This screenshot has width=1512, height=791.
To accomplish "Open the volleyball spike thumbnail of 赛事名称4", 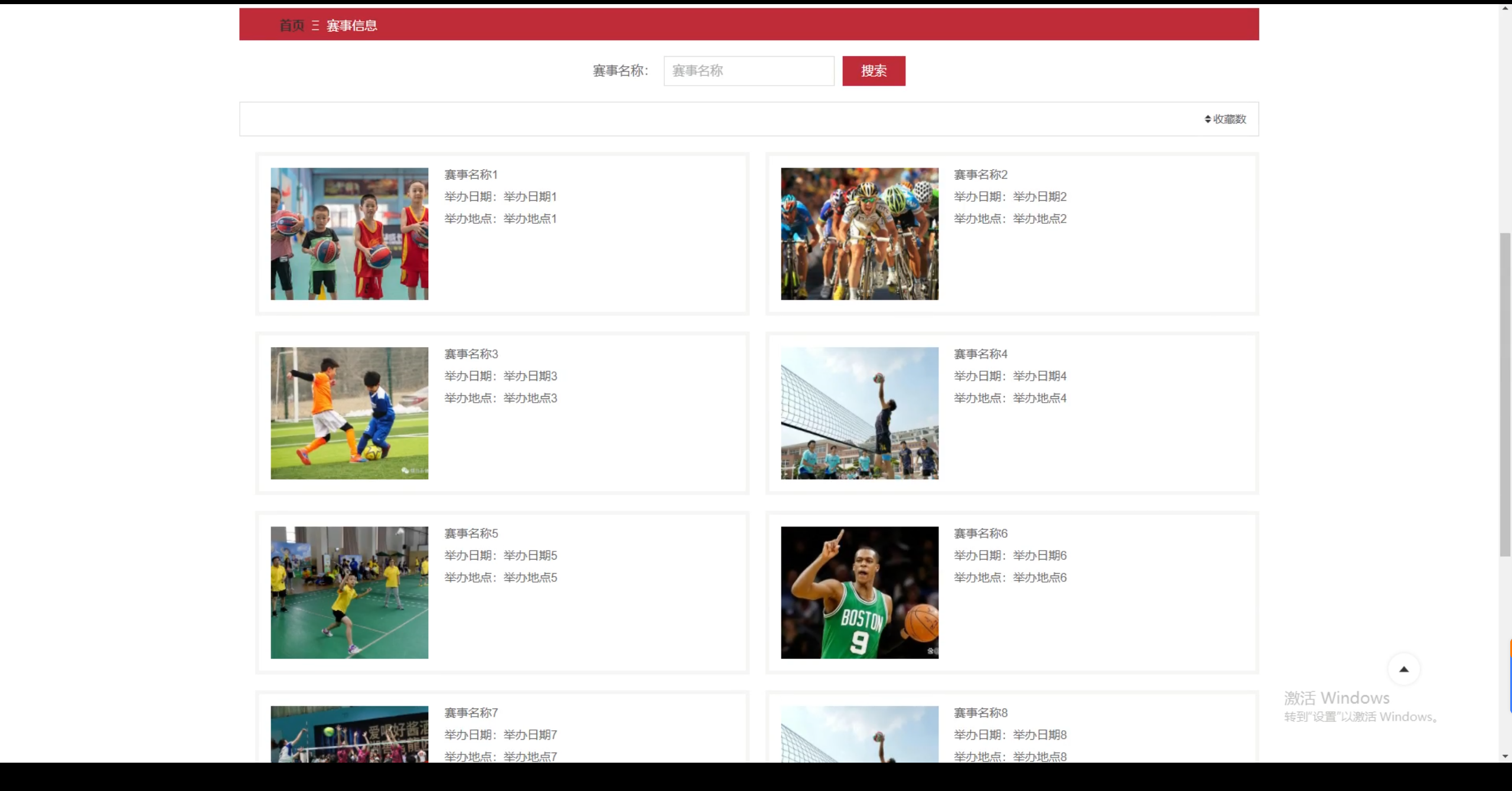I will 859,413.
